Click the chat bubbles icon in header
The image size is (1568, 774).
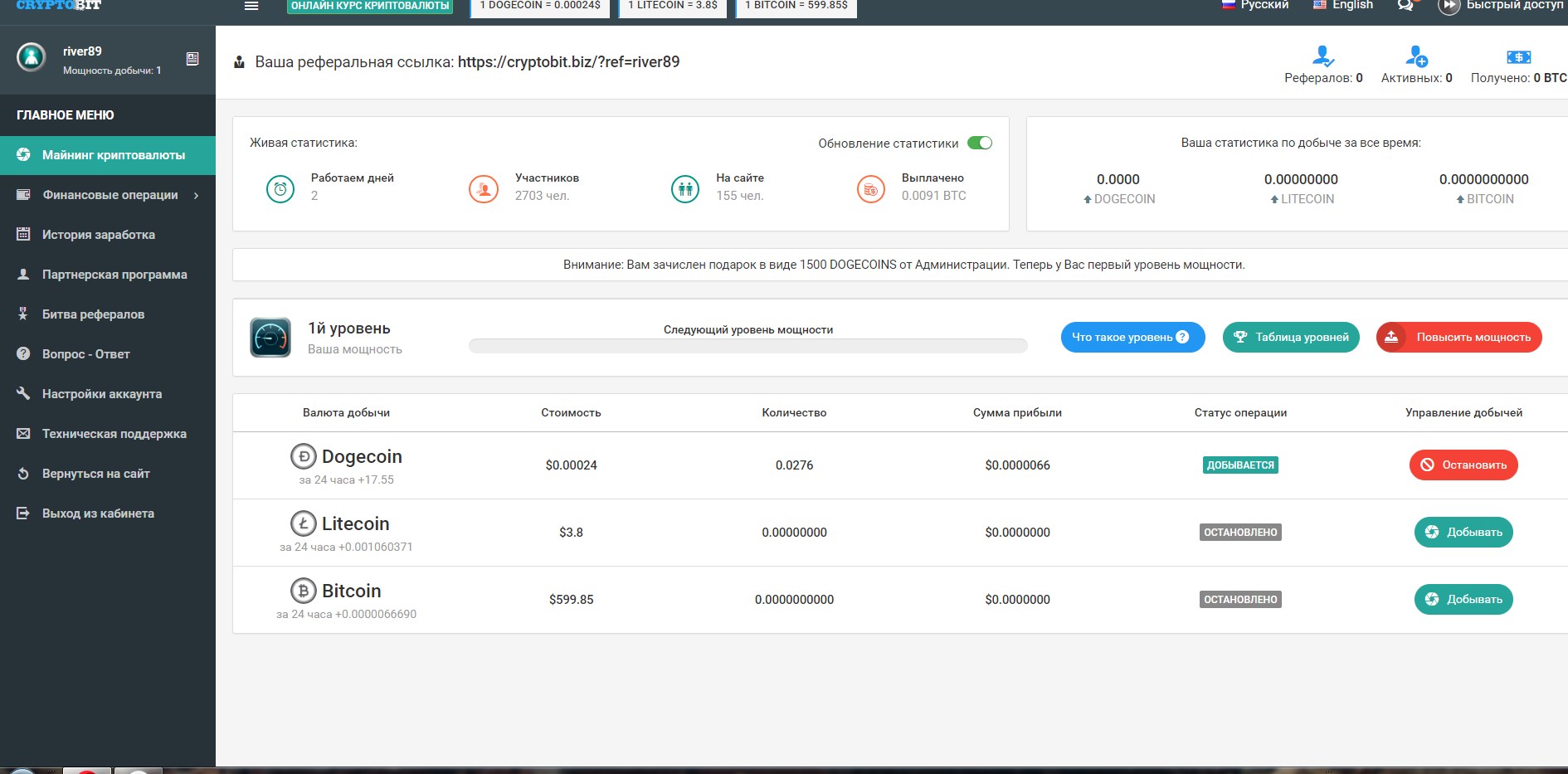(x=1405, y=6)
